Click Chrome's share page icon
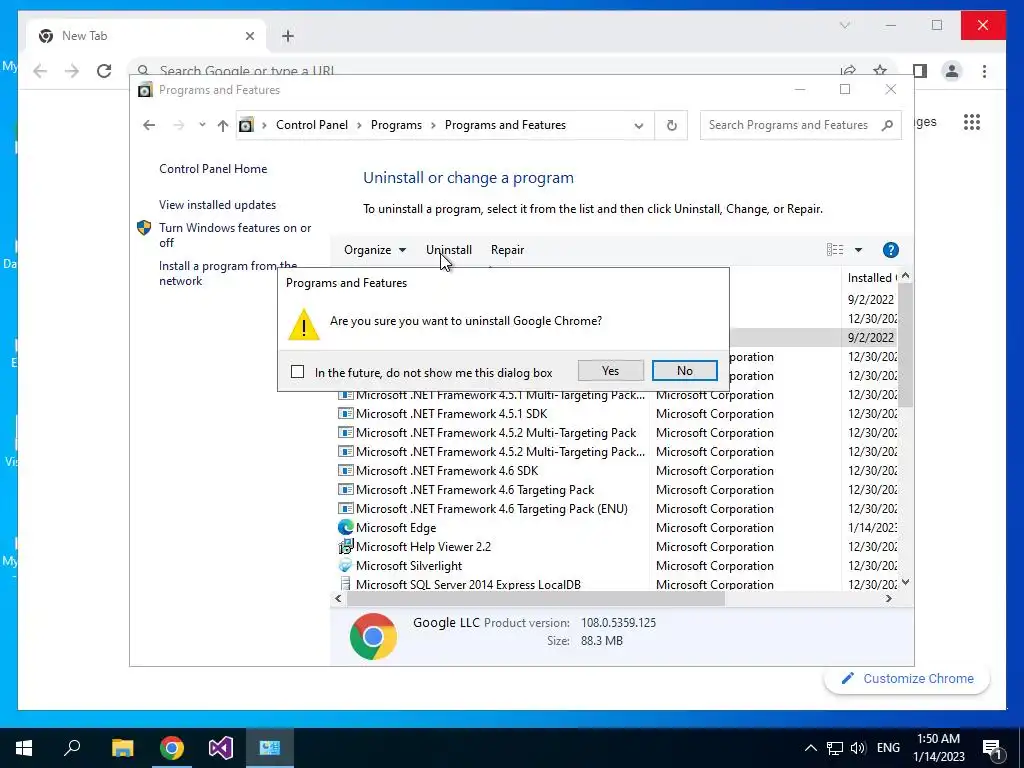The width and height of the screenshot is (1024, 768). pyautogui.click(x=848, y=71)
